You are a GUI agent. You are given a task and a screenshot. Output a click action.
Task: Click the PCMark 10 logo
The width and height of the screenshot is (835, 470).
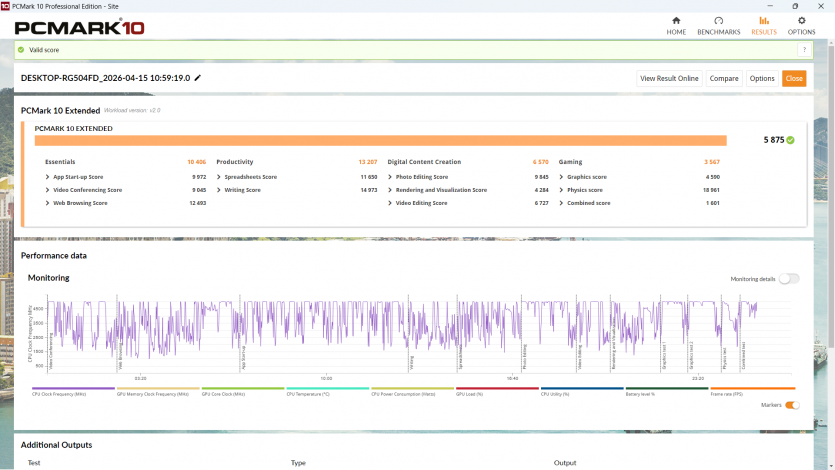80,27
